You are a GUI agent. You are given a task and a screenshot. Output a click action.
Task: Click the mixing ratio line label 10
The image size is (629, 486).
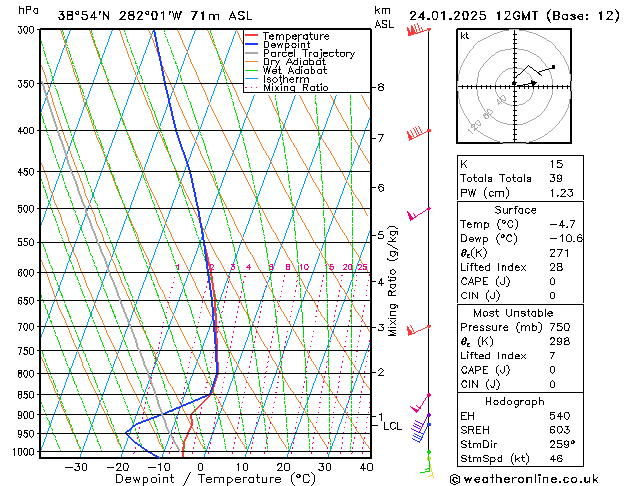[304, 267]
